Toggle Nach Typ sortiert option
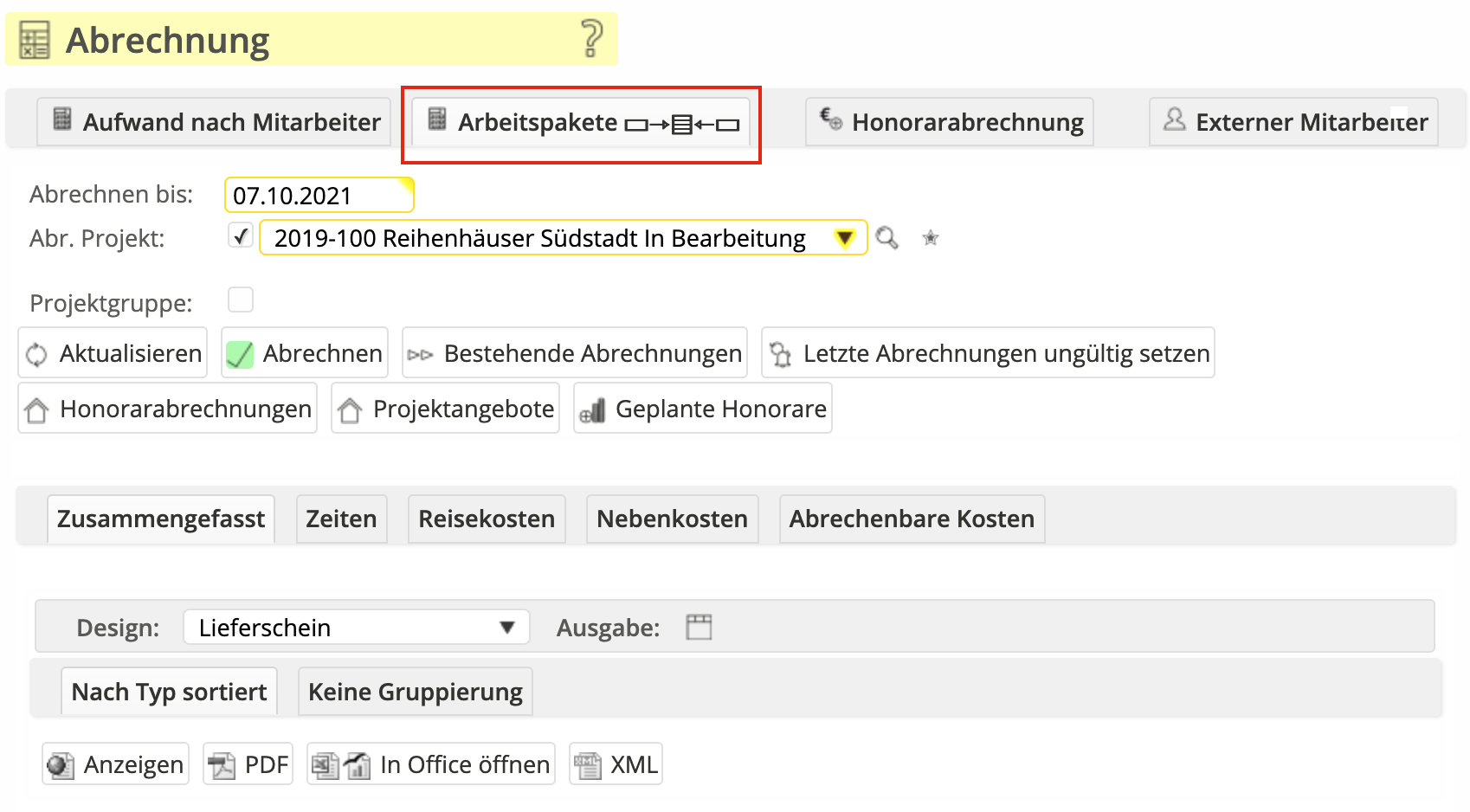The height and width of the screenshot is (812, 1470). (x=169, y=692)
